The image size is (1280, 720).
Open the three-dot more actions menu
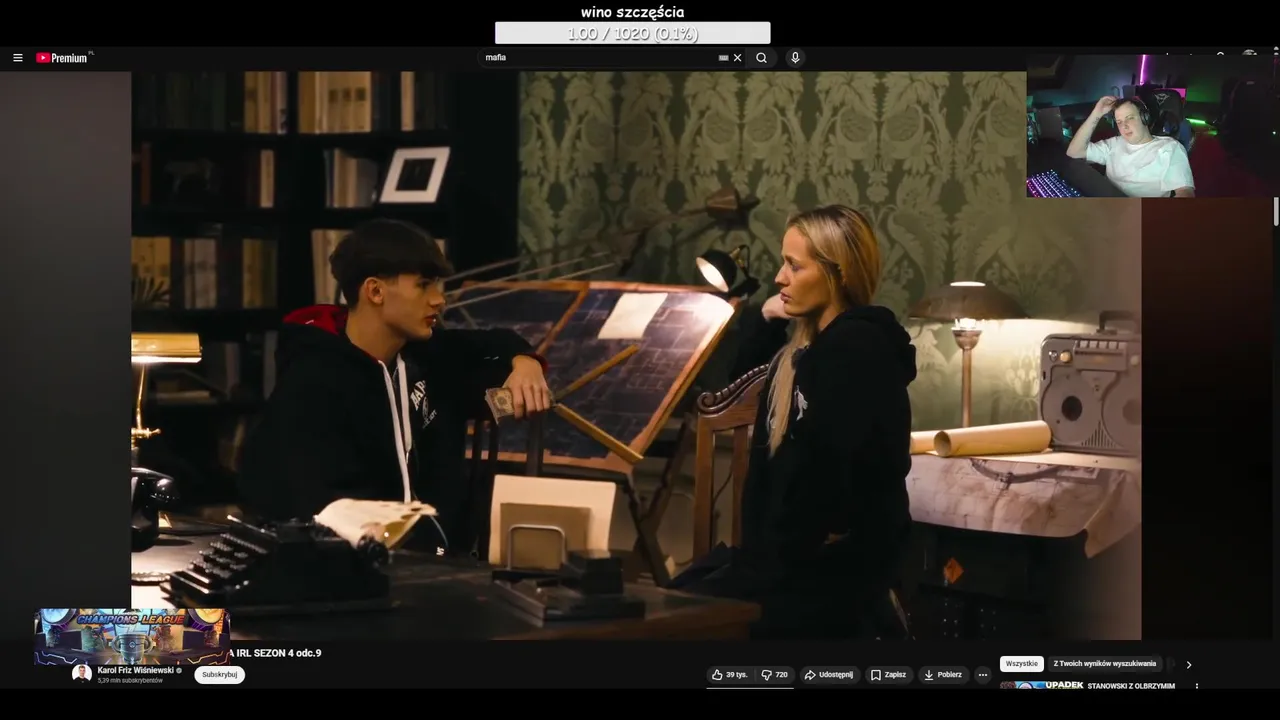982,675
